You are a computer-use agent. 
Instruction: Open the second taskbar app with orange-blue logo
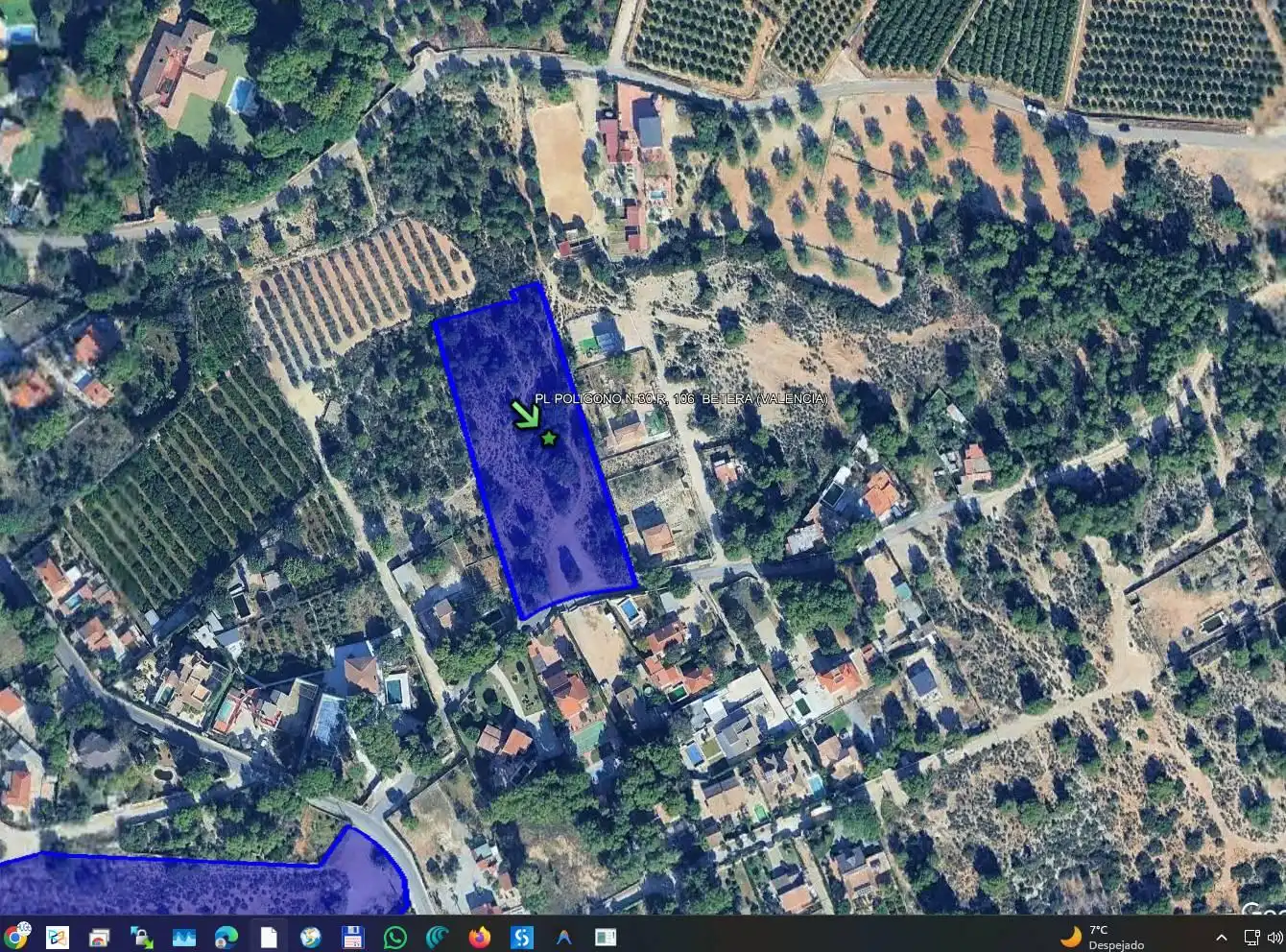coord(58,937)
